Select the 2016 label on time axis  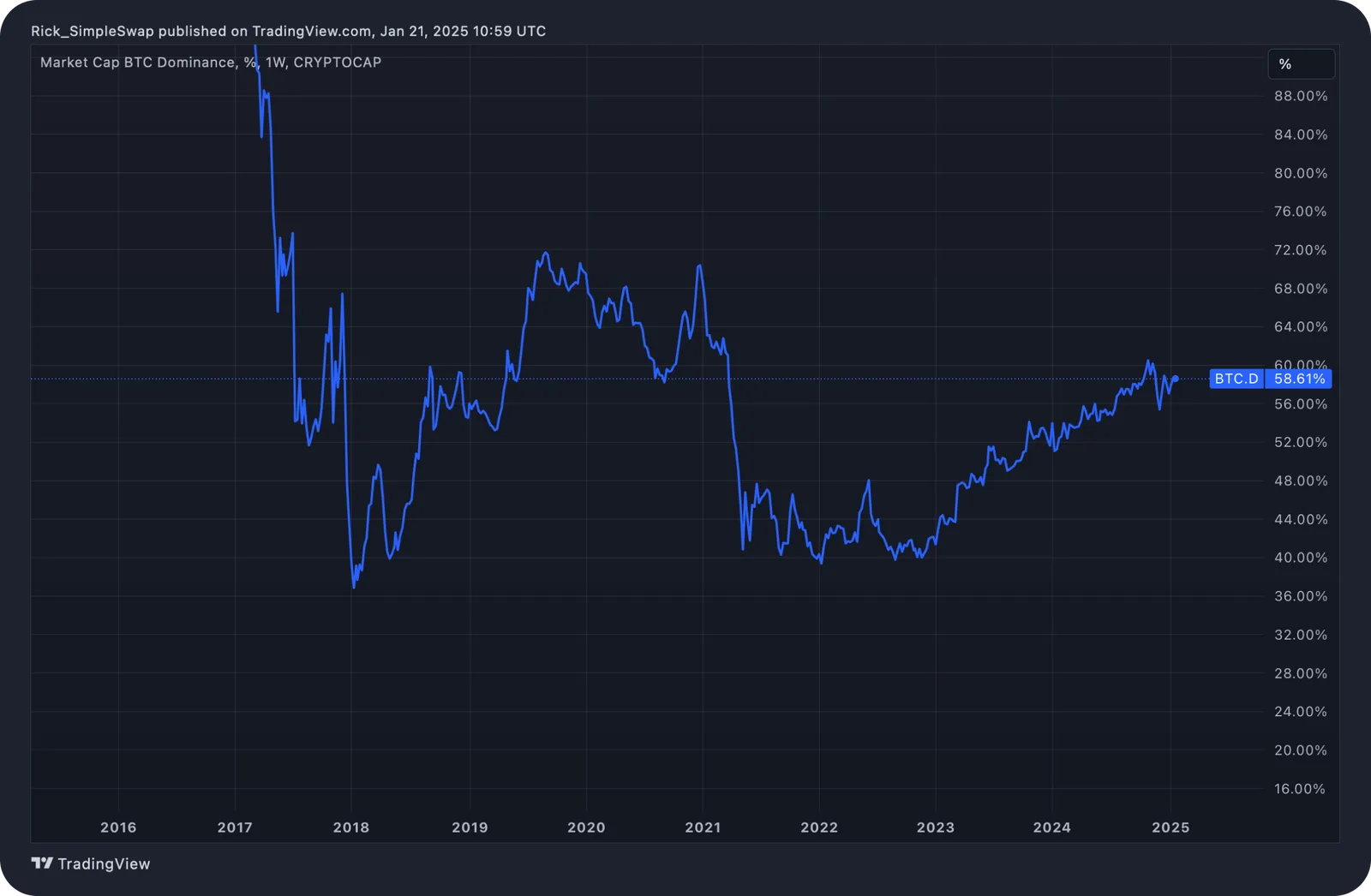[x=118, y=827]
